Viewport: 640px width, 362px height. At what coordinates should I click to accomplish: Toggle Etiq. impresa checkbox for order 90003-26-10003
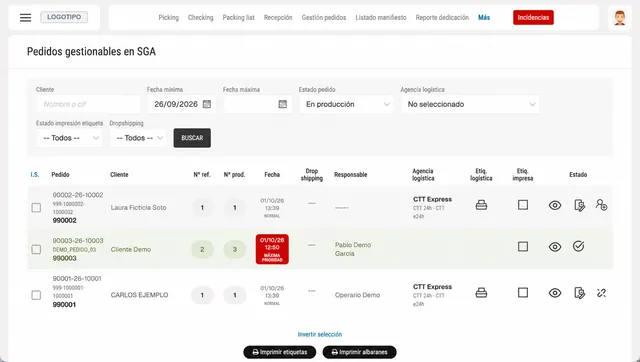523,247
